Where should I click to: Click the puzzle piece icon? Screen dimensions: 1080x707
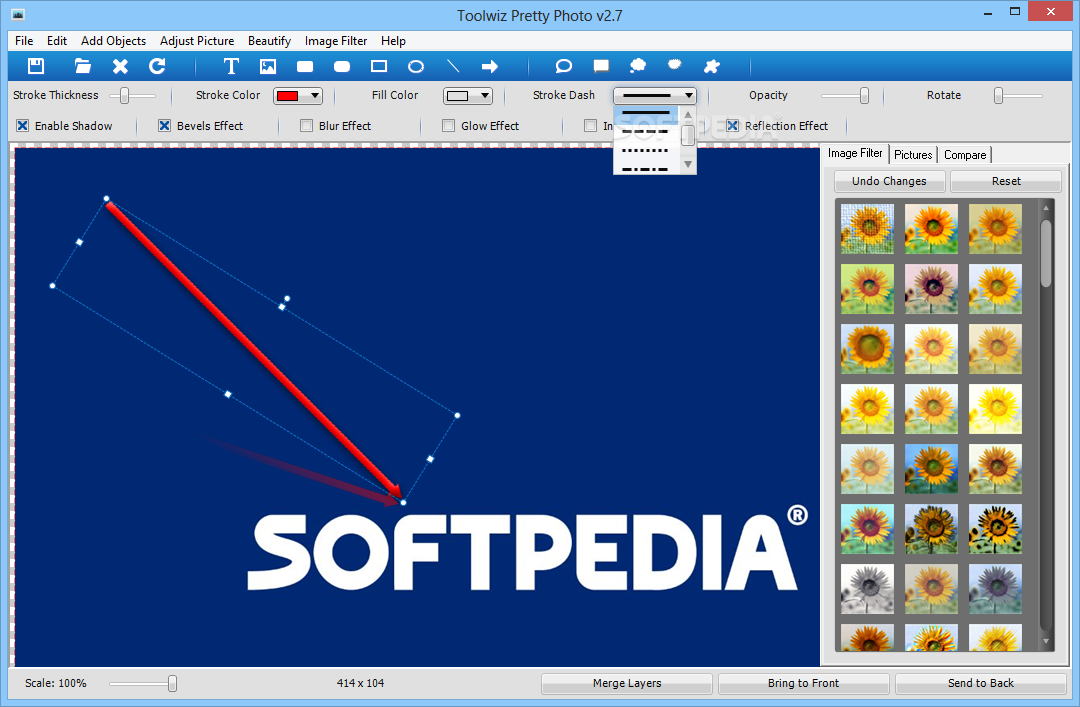pyautogui.click(x=712, y=66)
